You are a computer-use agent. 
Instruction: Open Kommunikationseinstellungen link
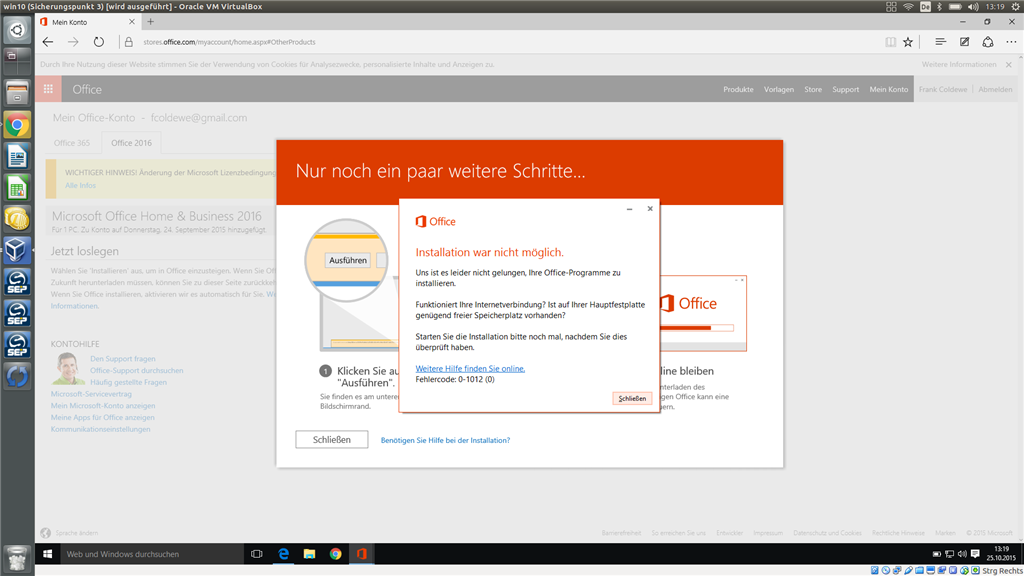[101, 429]
